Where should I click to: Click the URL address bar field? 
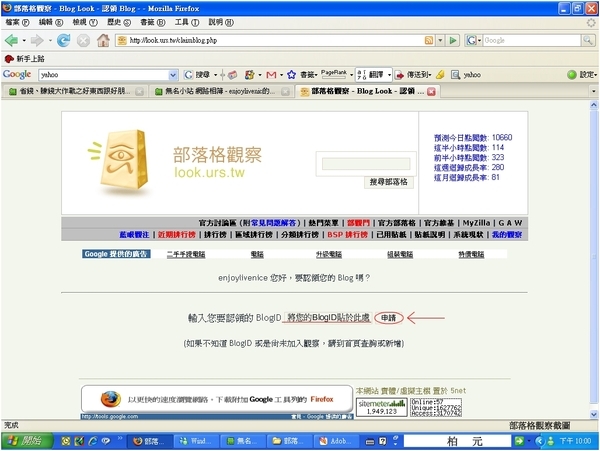(x=276, y=40)
